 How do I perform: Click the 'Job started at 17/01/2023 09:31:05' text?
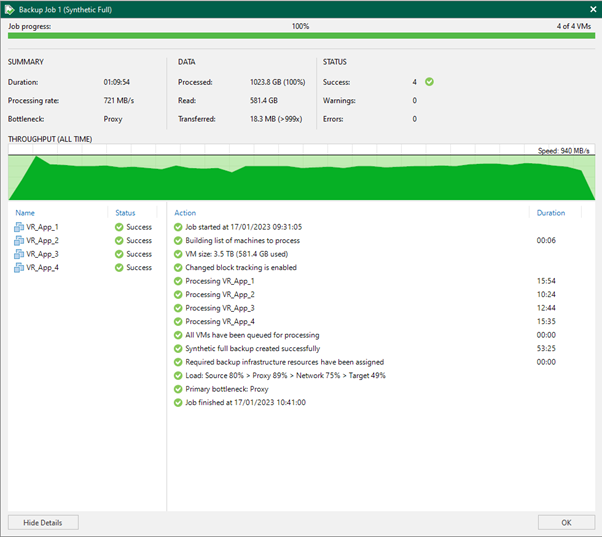click(x=243, y=227)
